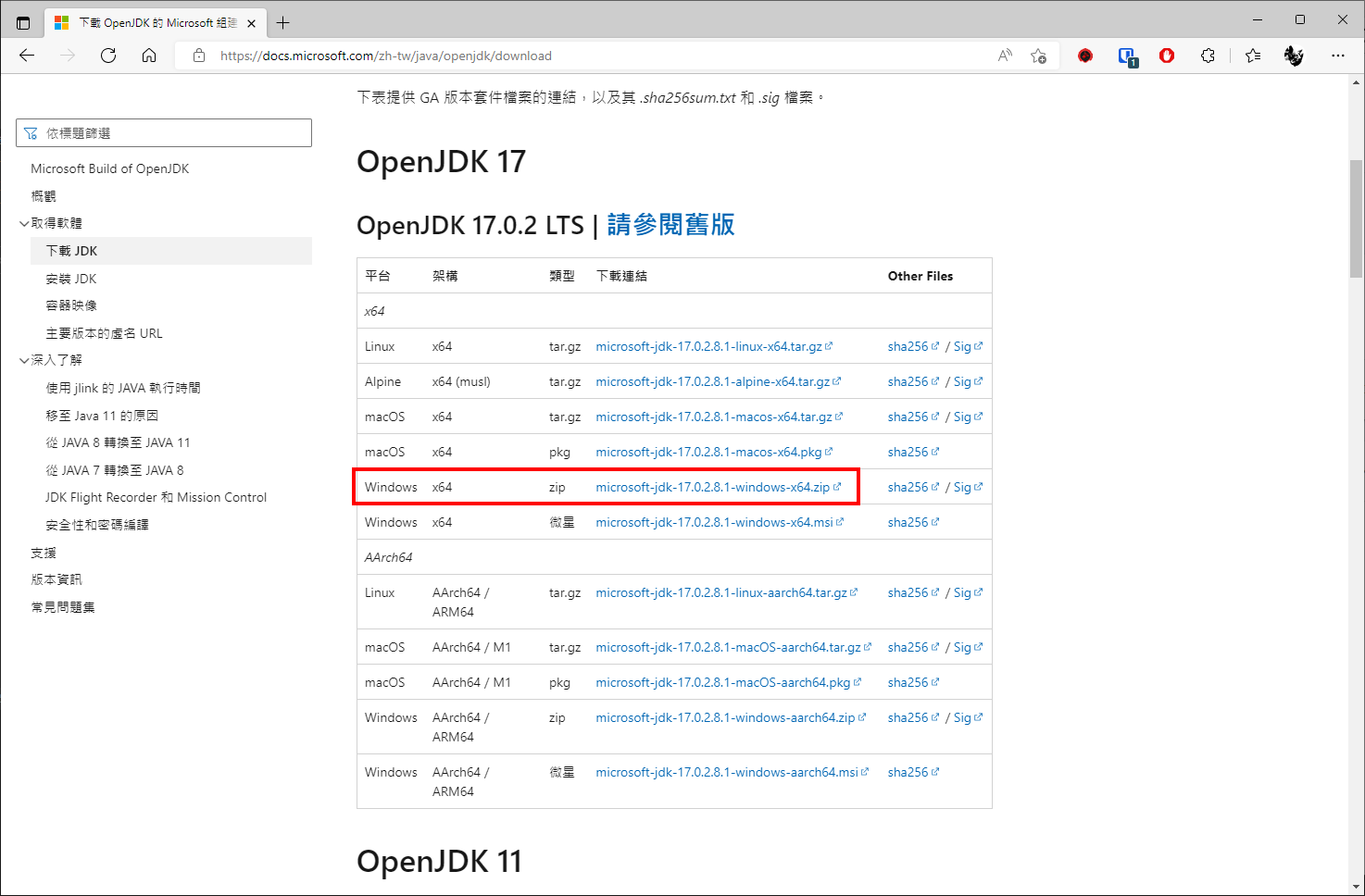This screenshot has height=896, width=1365.
Task: Open a new tab with plus icon
Action: click(x=283, y=22)
